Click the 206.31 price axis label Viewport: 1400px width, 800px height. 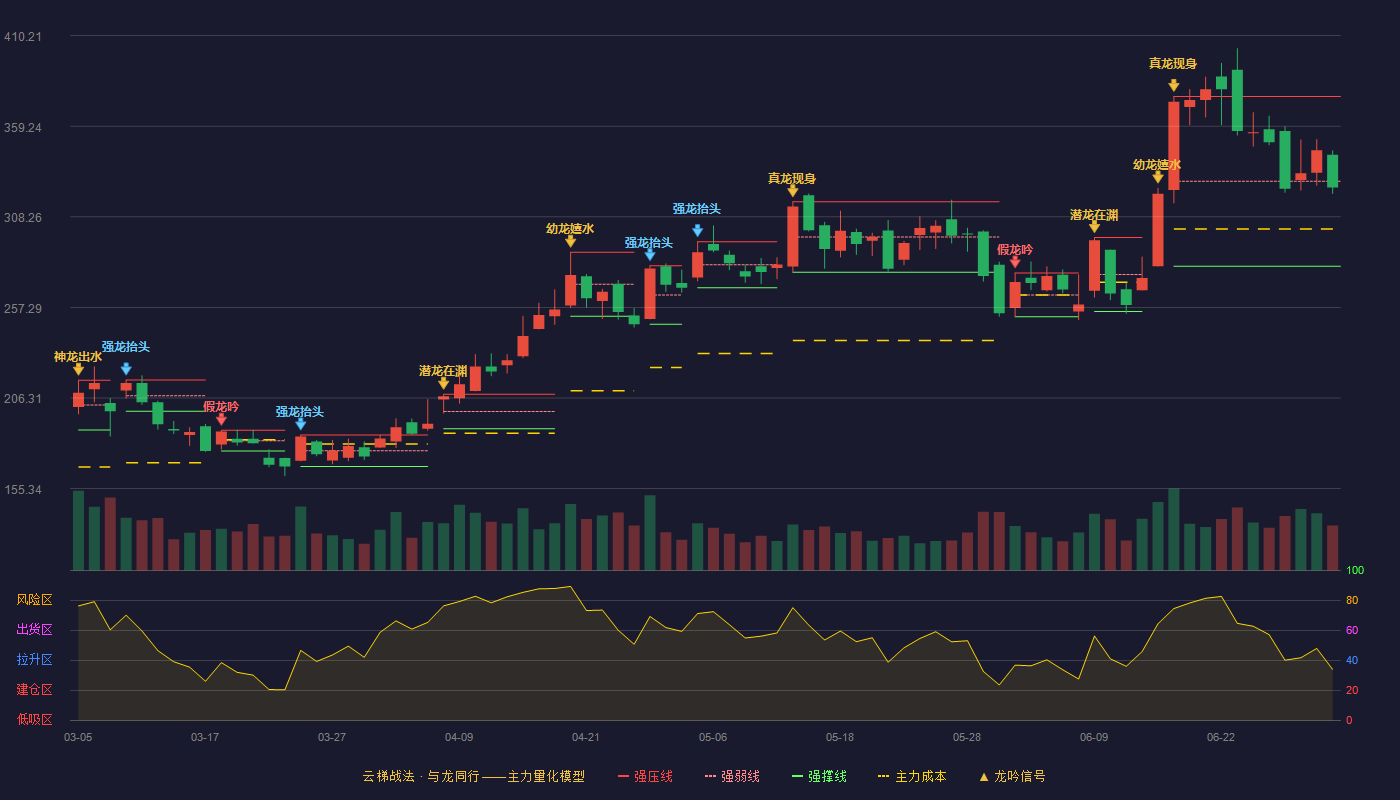[23, 399]
